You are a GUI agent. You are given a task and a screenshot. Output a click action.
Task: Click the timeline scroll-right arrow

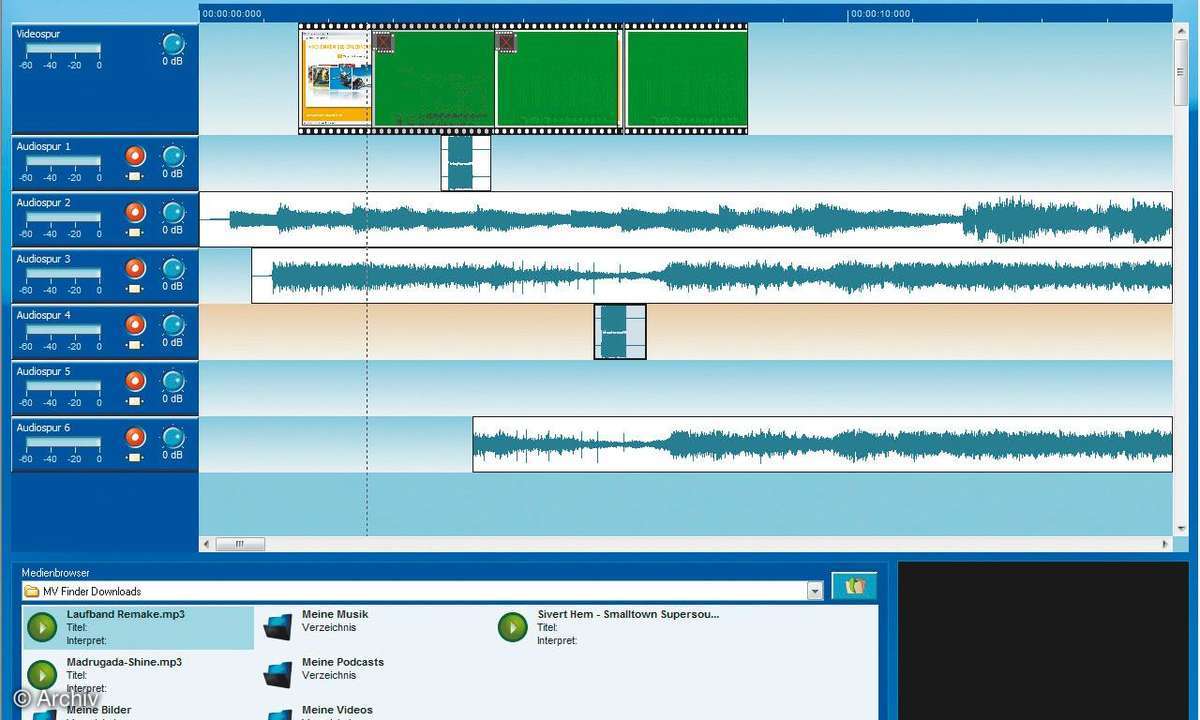1166,544
